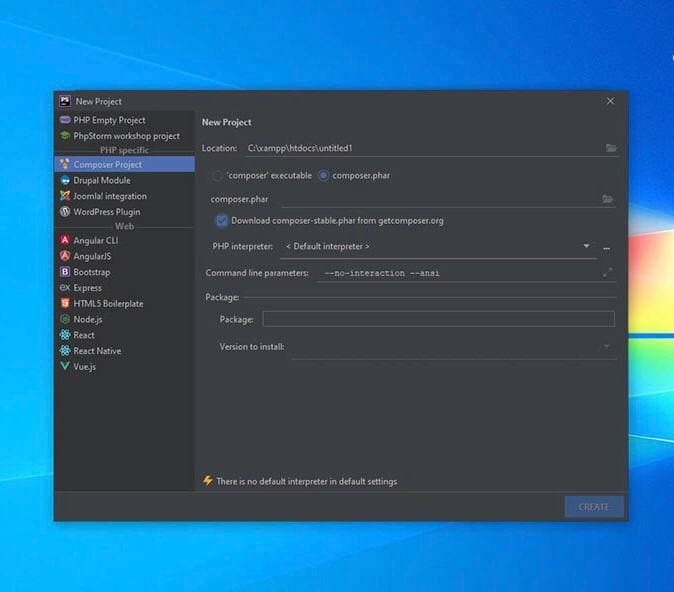674x592 pixels.
Task: Click the React Native icon
Action: click(x=65, y=351)
